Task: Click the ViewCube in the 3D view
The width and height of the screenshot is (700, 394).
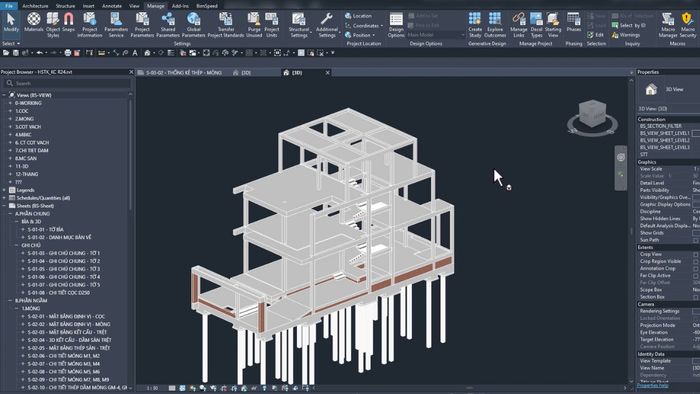Action: click(592, 114)
